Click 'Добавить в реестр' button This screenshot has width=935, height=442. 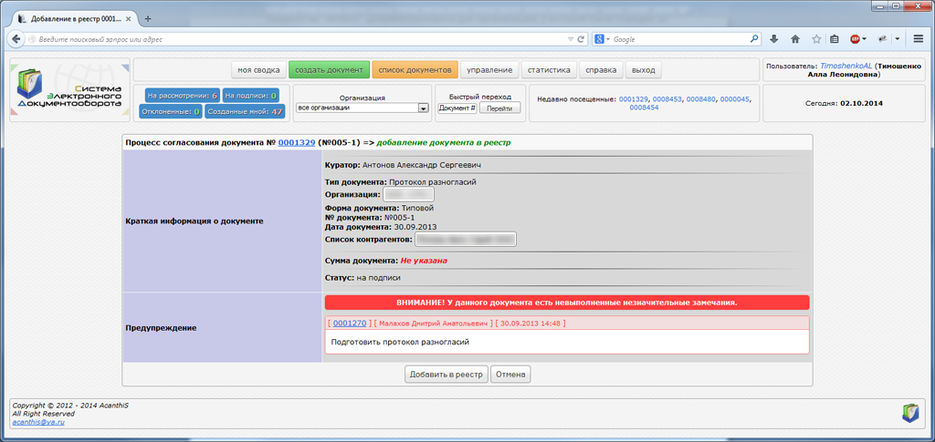[447, 375]
